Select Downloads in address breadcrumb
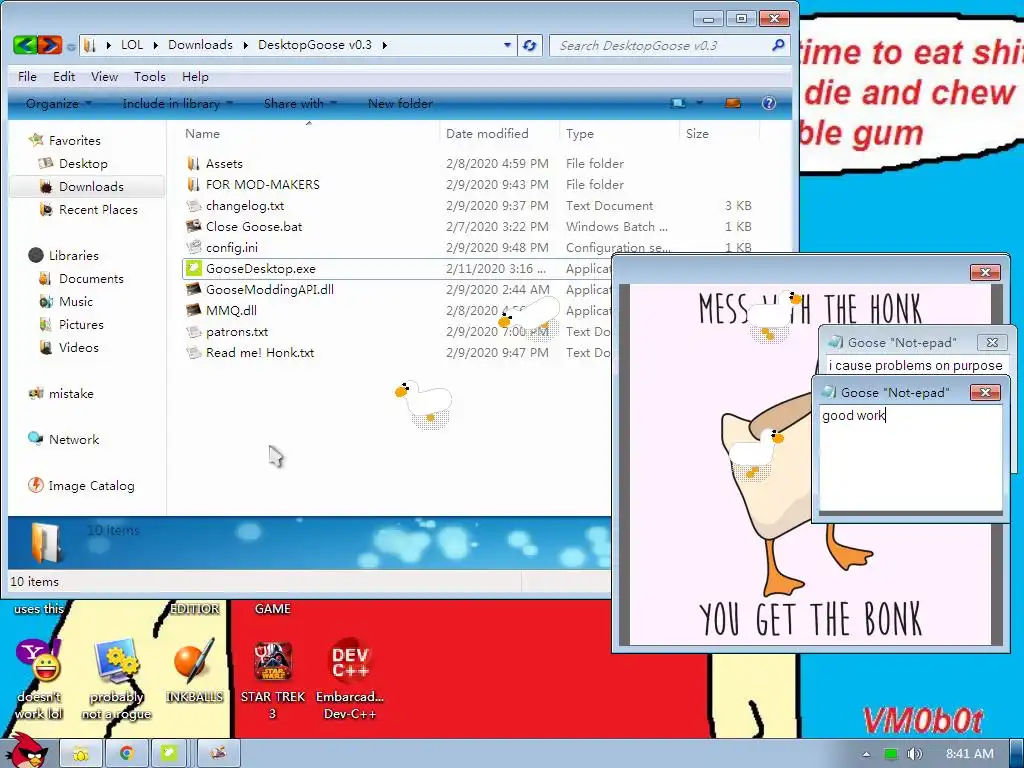This screenshot has width=1024, height=768. (200, 45)
